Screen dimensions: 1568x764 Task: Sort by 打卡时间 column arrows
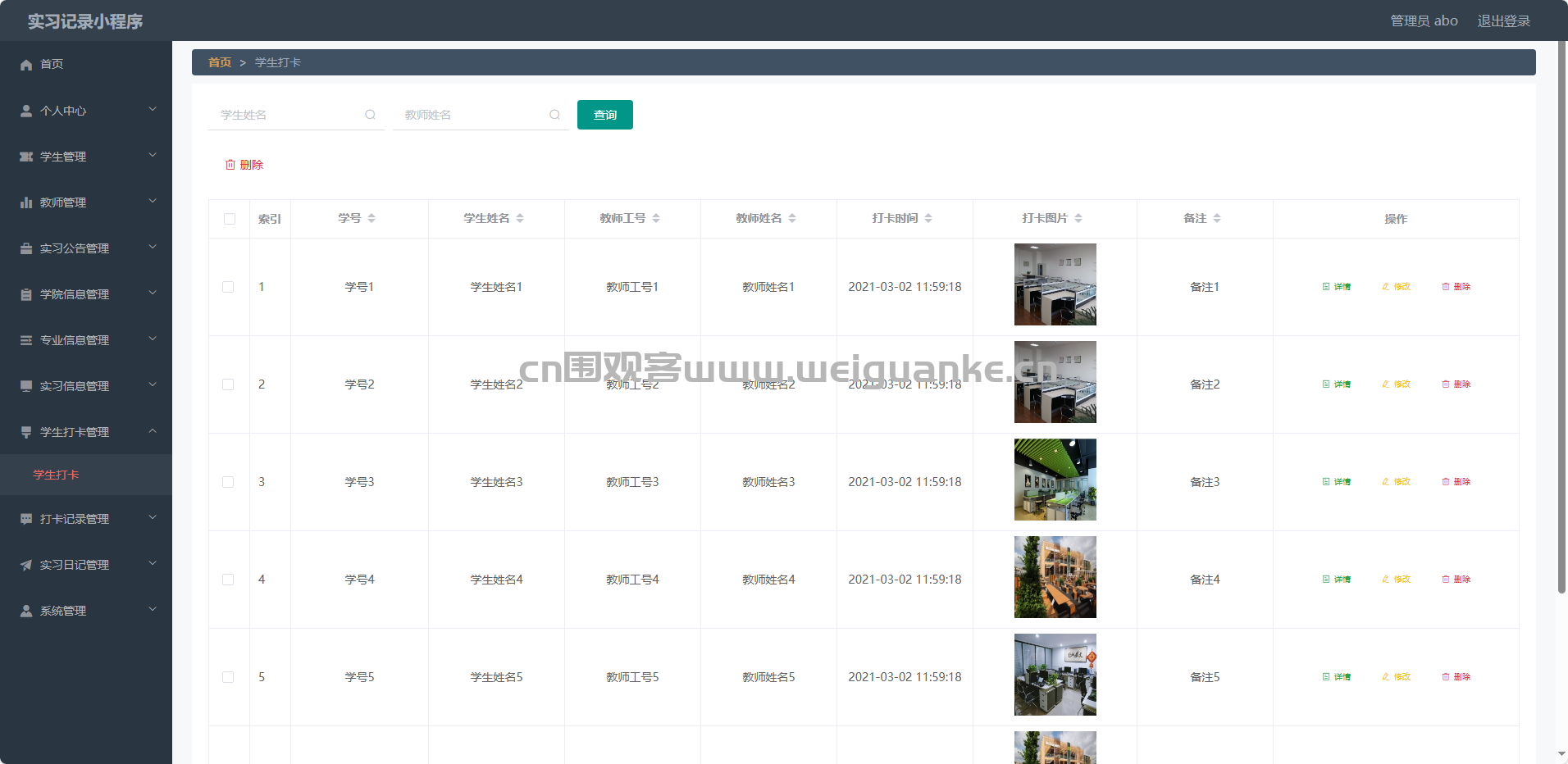(928, 218)
